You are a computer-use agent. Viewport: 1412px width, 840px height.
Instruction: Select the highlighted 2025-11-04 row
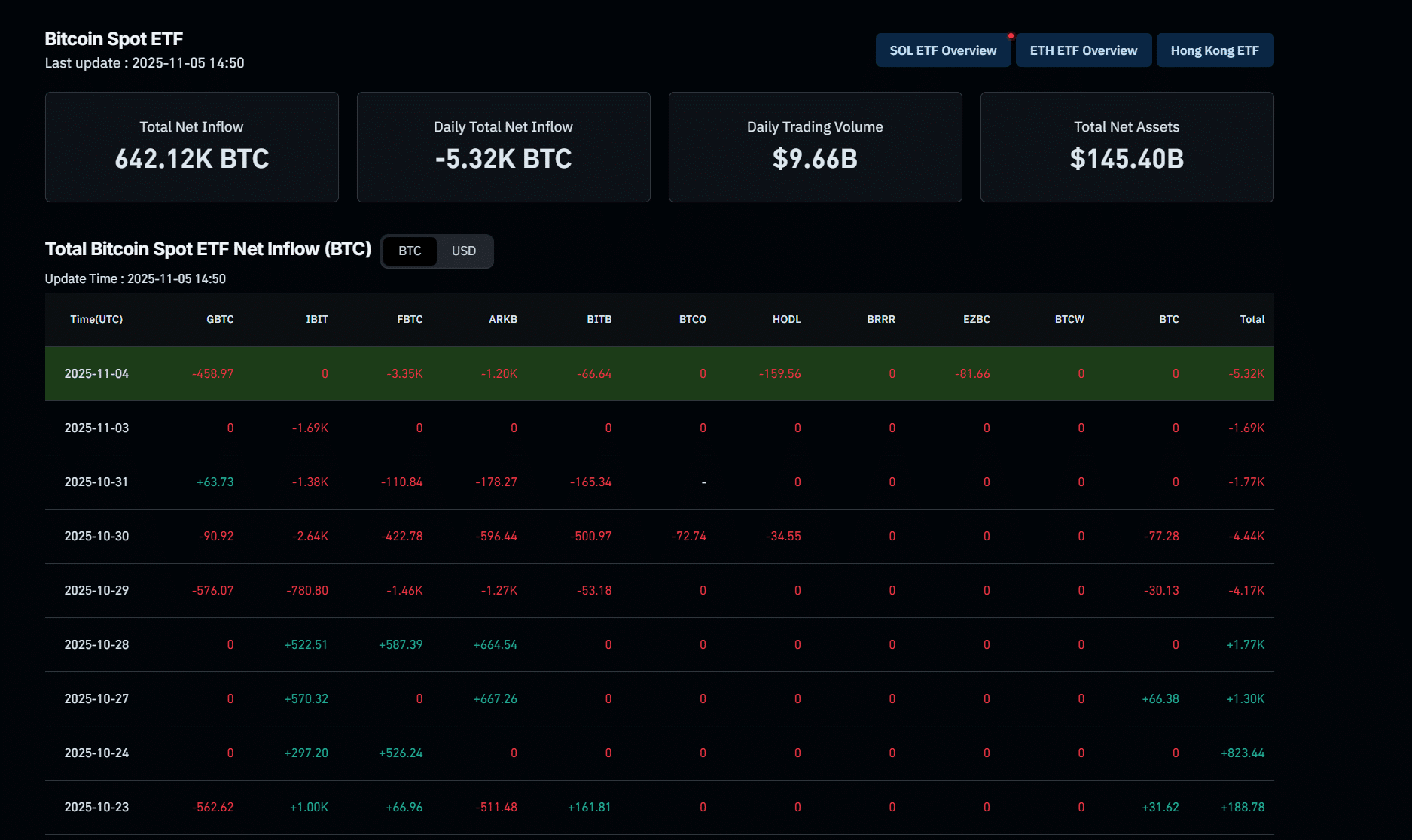96,373
